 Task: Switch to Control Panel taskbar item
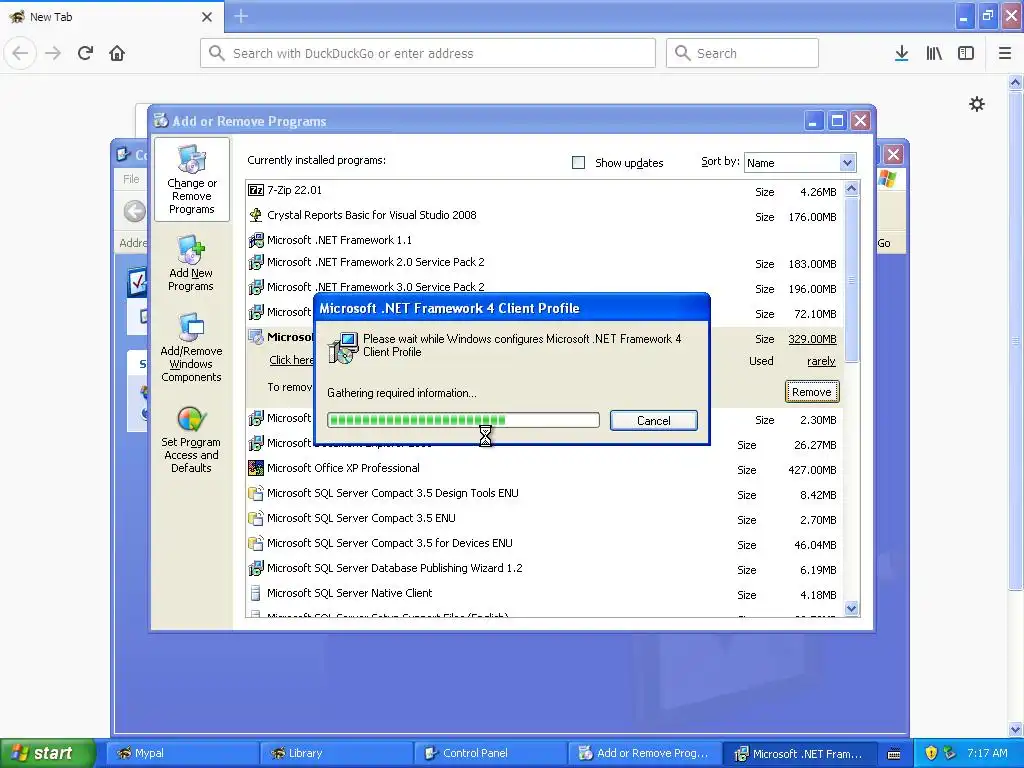point(490,753)
